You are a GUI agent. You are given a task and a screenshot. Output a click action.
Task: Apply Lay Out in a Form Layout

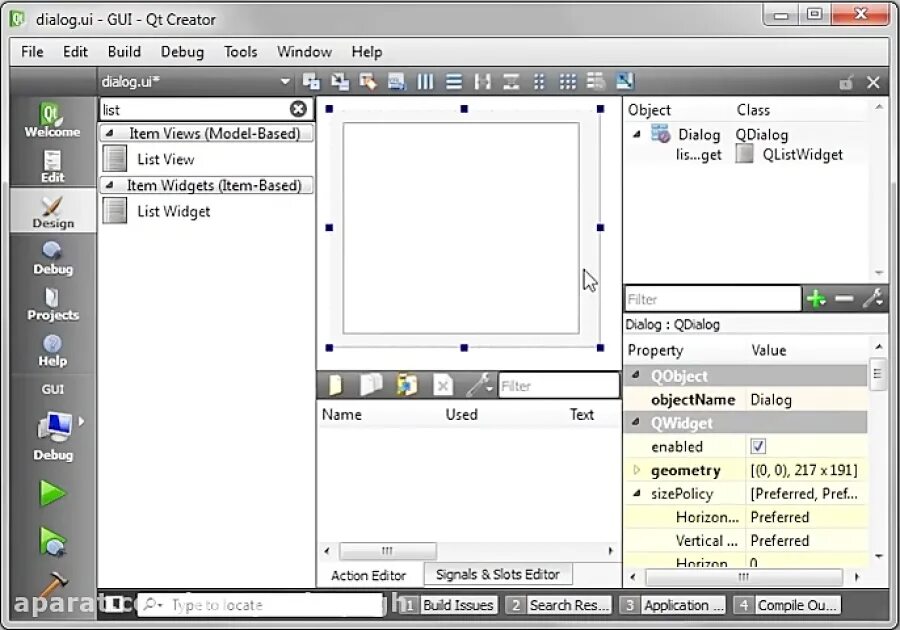click(x=539, y=81)
